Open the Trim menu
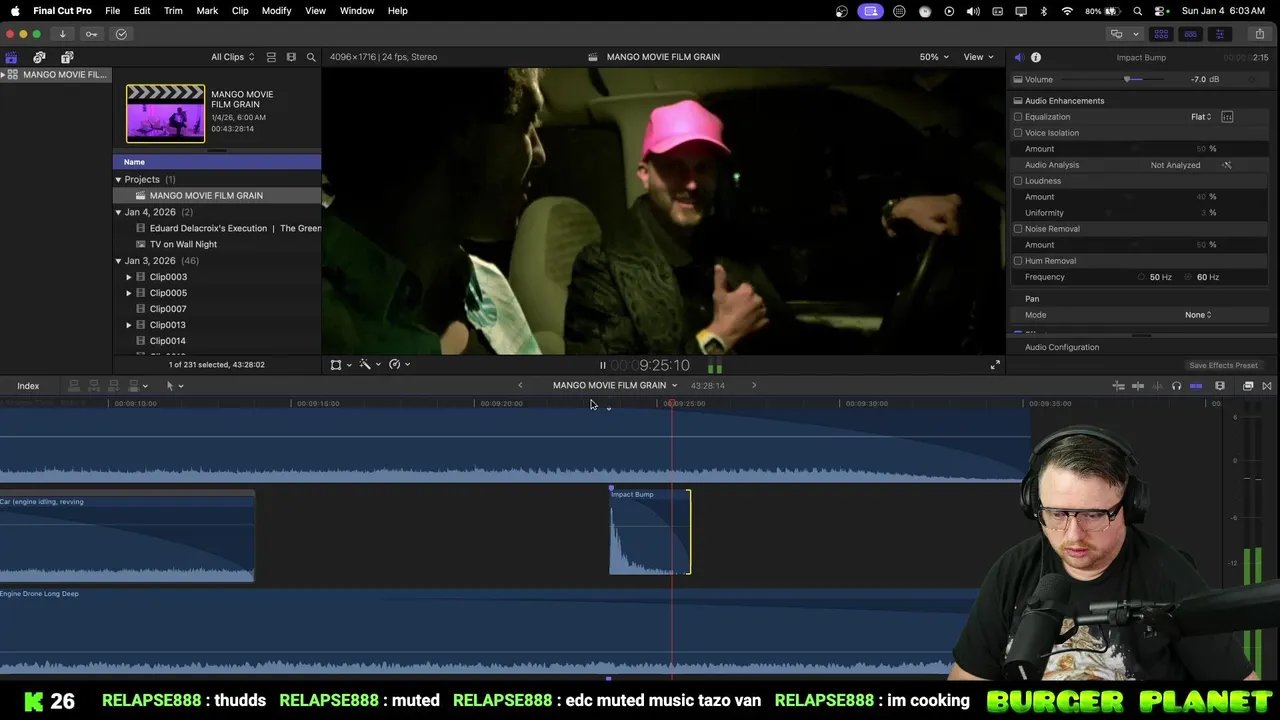This screenshot has width=1280, height=720. [x=173, y=11]
